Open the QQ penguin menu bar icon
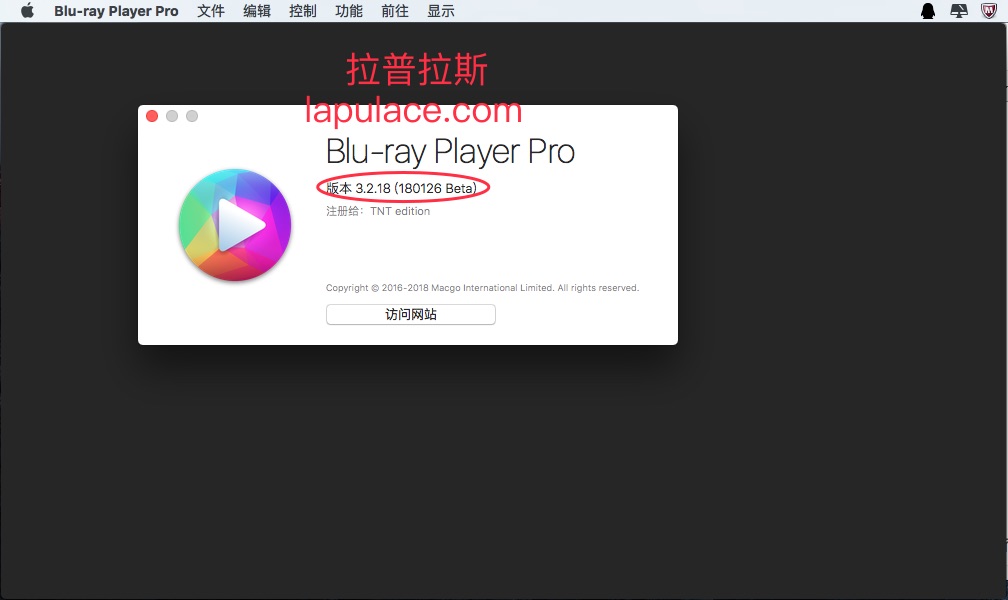 point(927,10)
